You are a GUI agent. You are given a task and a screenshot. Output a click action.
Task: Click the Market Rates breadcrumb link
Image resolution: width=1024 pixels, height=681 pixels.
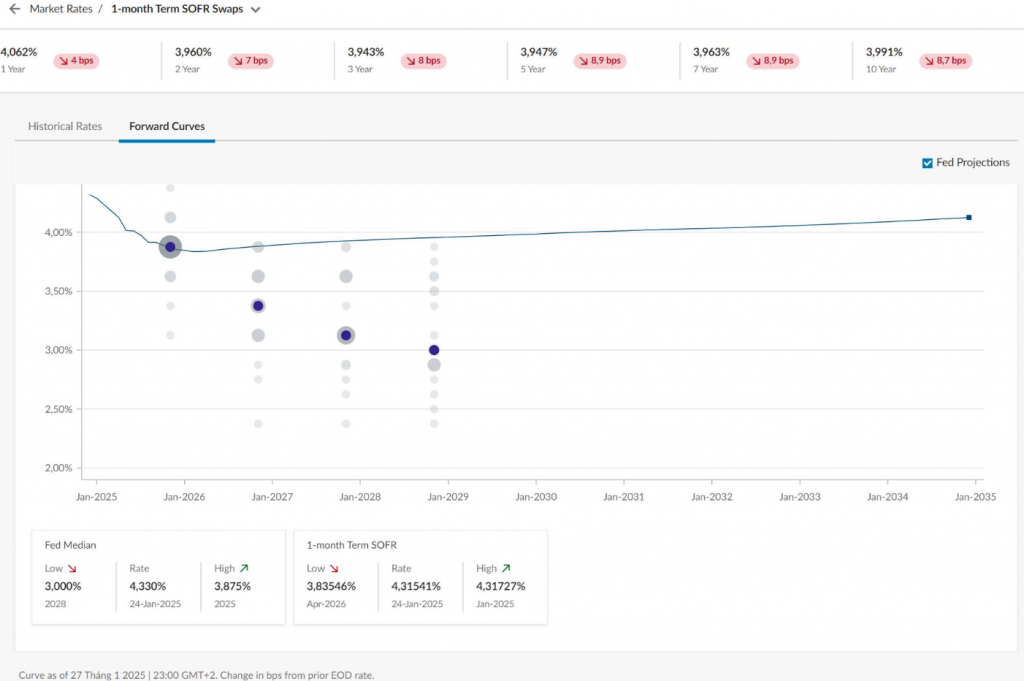point(61,9)
